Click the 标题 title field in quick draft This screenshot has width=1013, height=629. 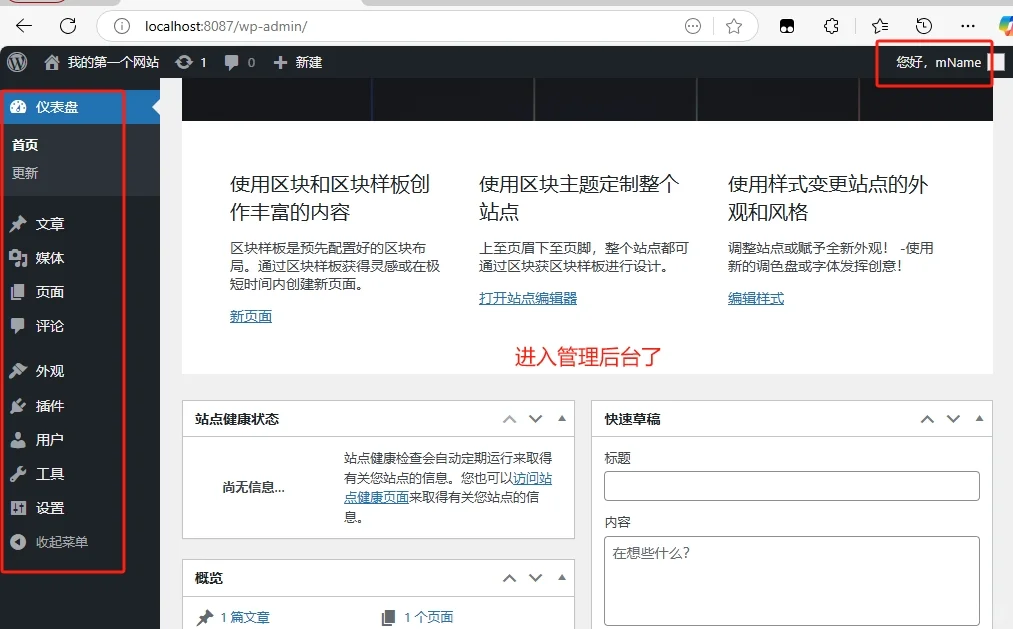point(791,485)
